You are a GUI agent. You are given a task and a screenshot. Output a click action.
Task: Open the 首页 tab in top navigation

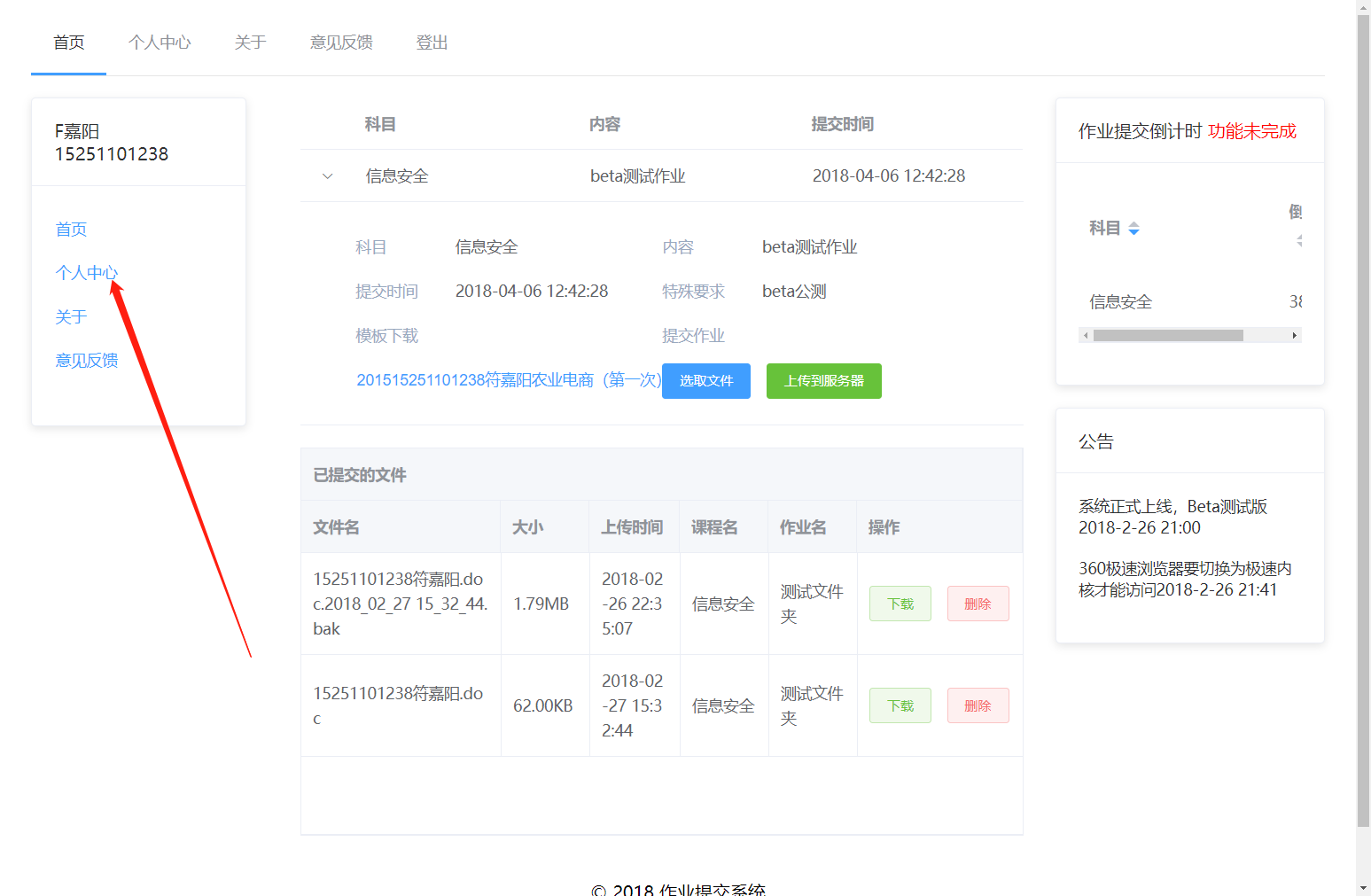(x=69, y=43)
